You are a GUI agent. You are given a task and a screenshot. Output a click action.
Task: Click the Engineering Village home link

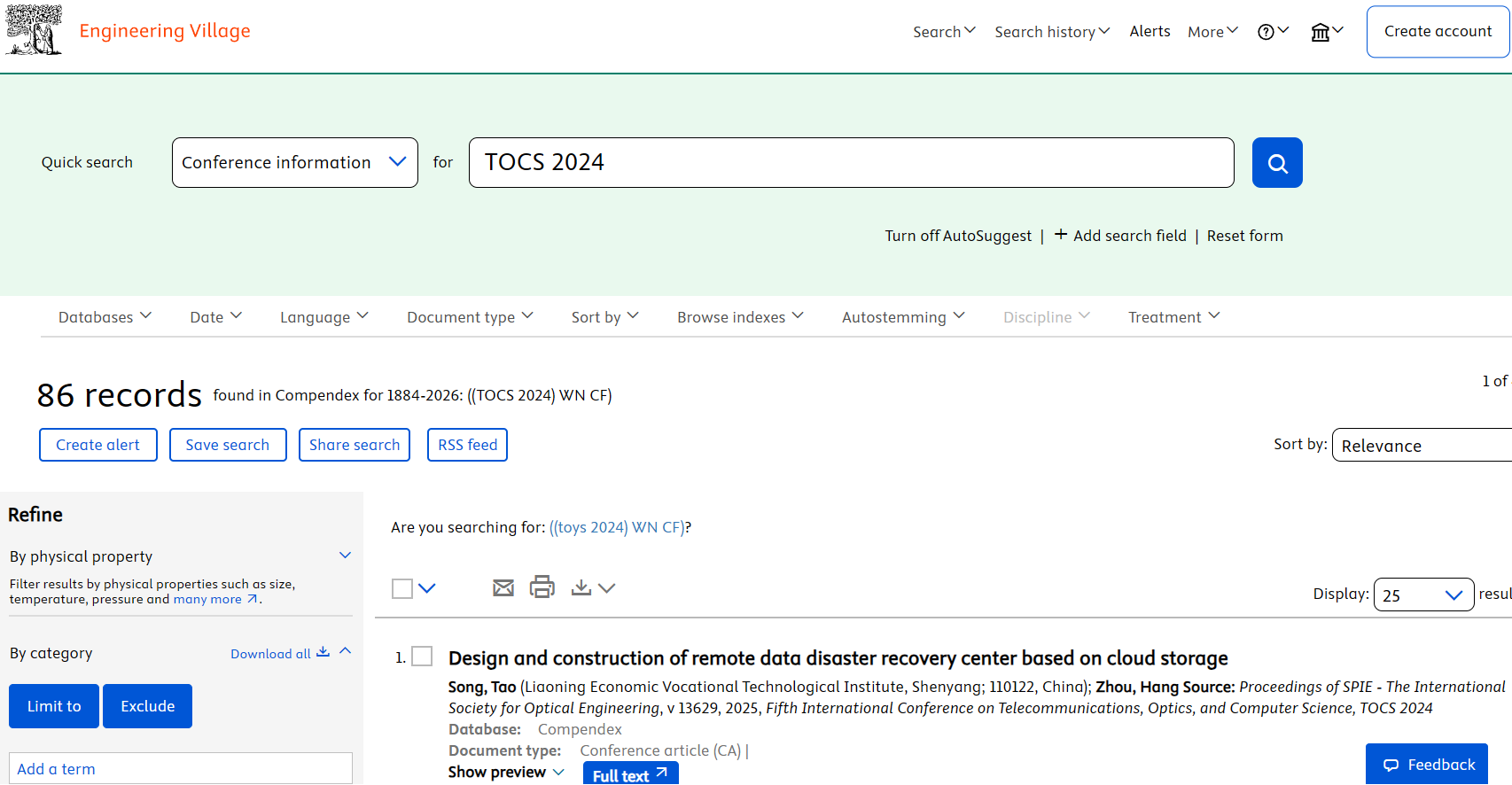coord(165,31)
